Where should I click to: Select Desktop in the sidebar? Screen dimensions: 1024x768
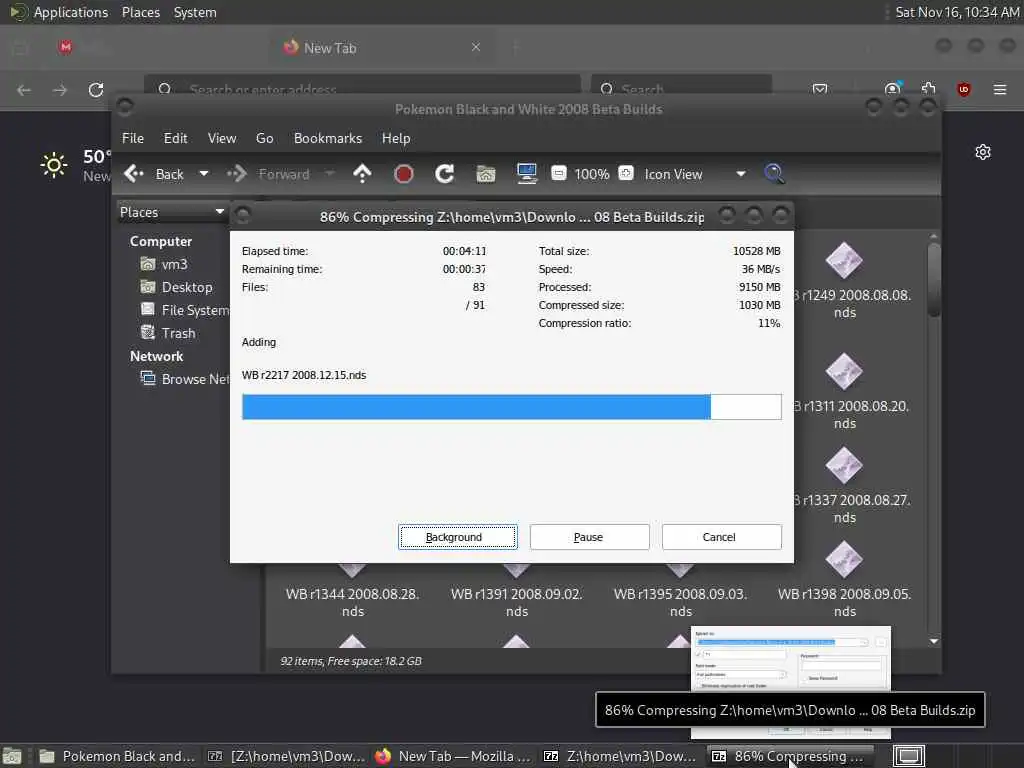[x=176, y=287]
